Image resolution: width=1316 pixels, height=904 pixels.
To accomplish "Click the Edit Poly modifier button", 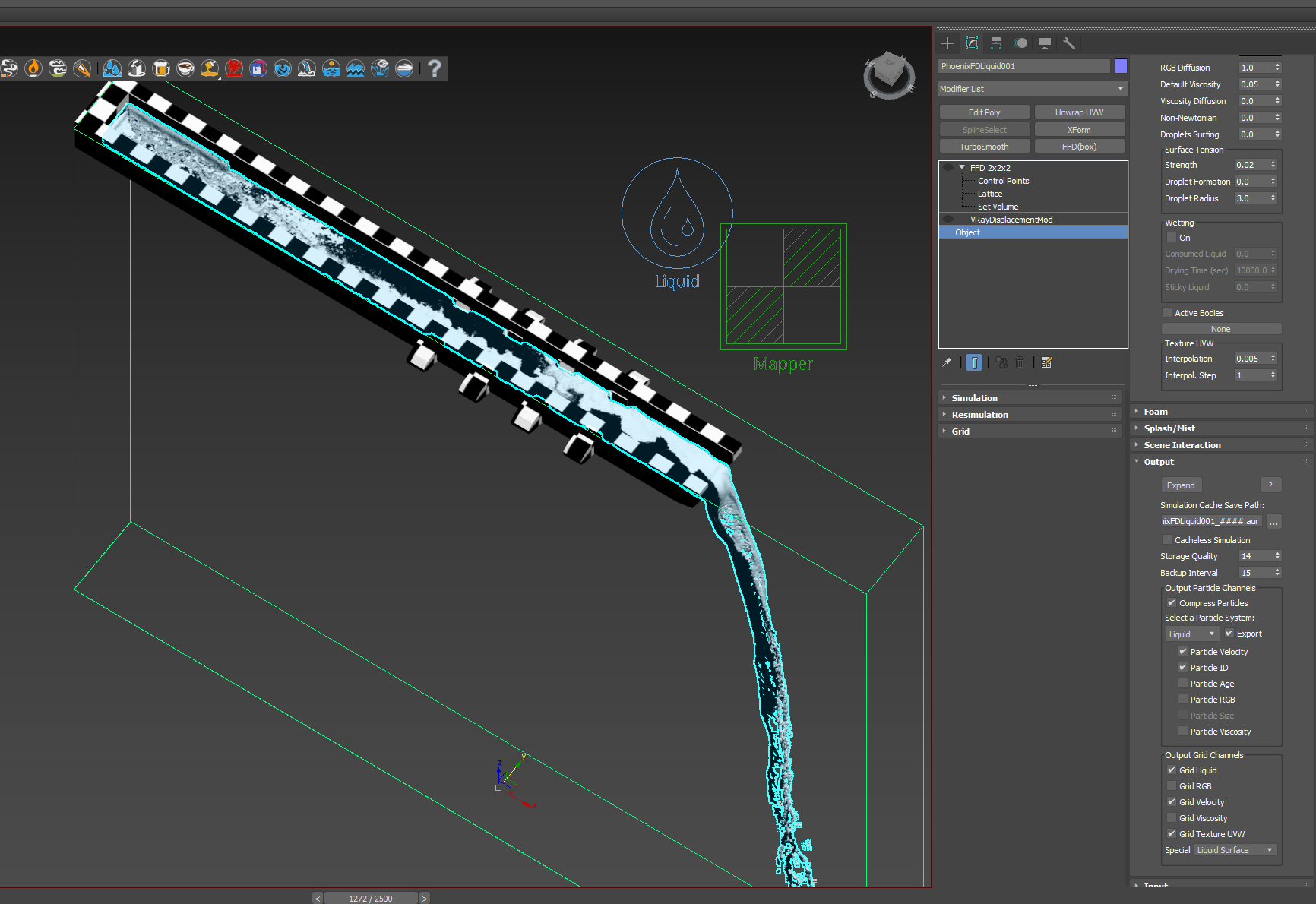I will pos(985,112).
